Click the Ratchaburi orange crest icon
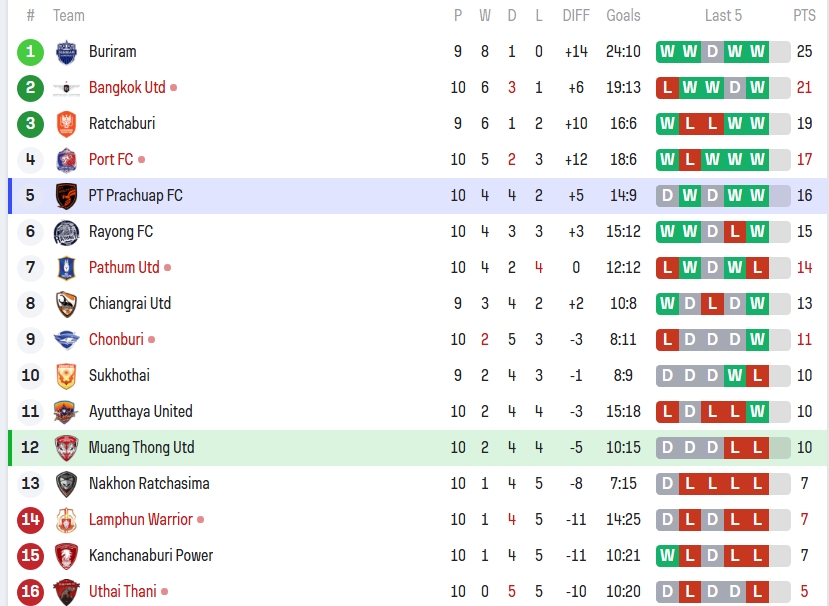Screen dimensions: 829x606 click(x=66, y=124)
